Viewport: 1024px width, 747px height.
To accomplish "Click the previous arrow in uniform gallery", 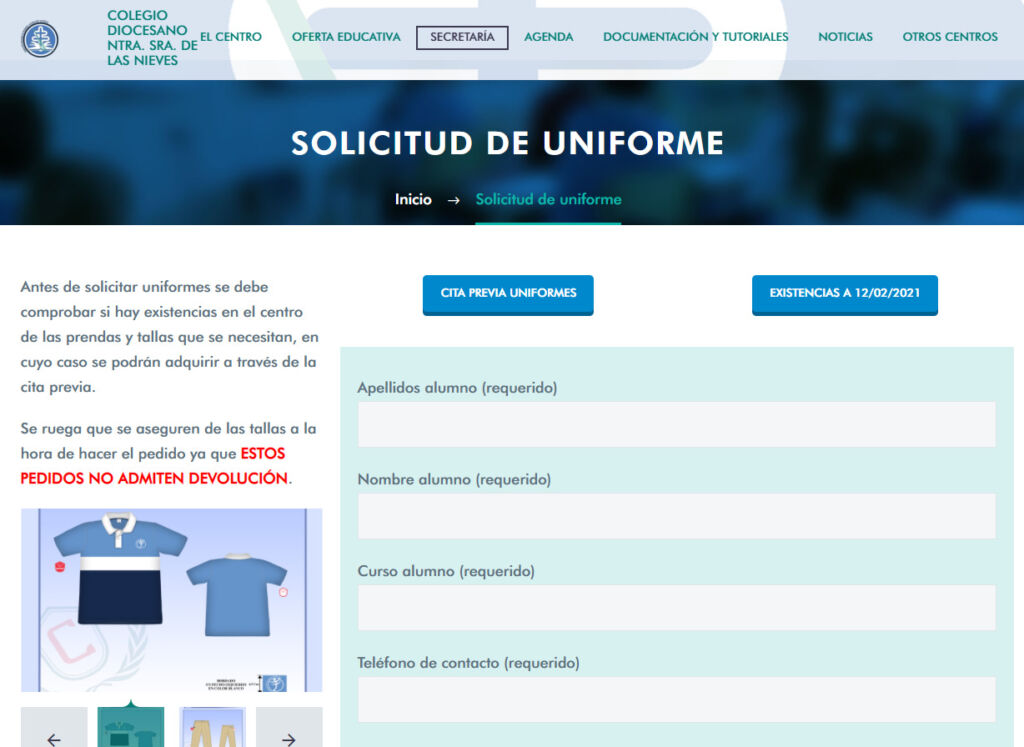I will pos(54,733).
